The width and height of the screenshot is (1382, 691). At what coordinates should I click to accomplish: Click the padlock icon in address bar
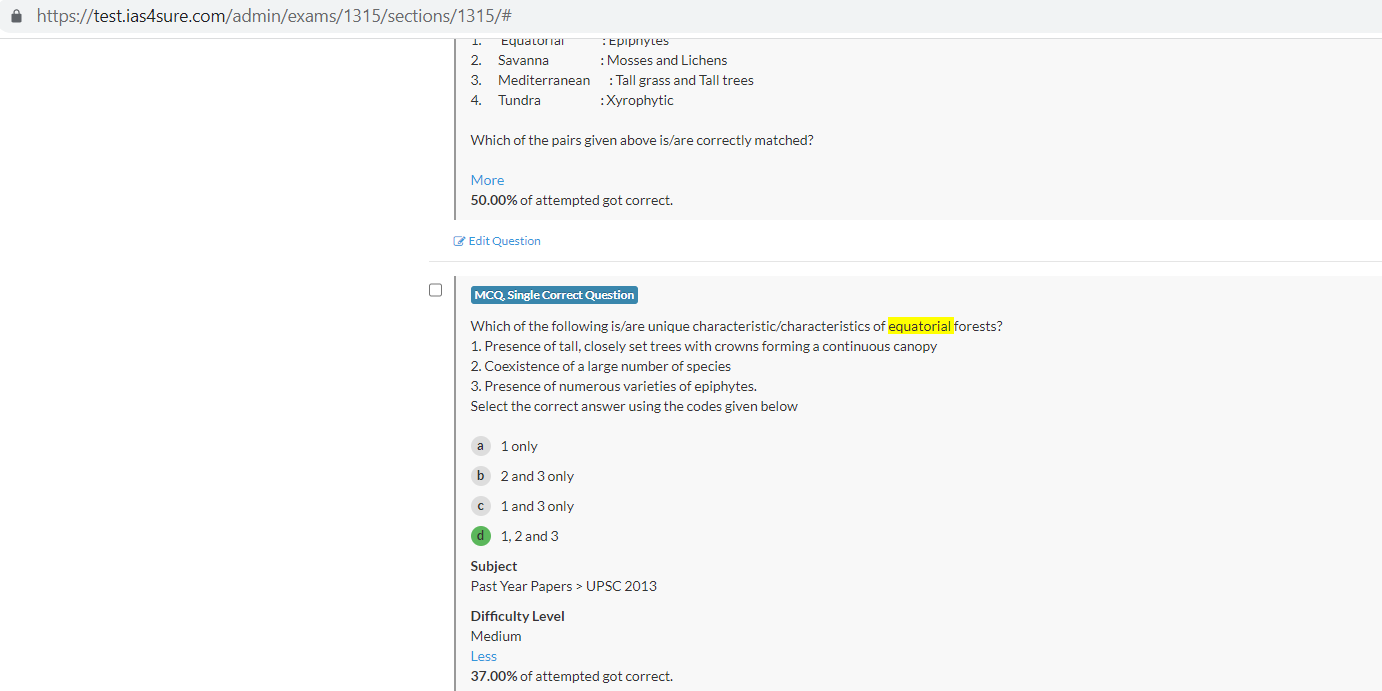(16, 17)
